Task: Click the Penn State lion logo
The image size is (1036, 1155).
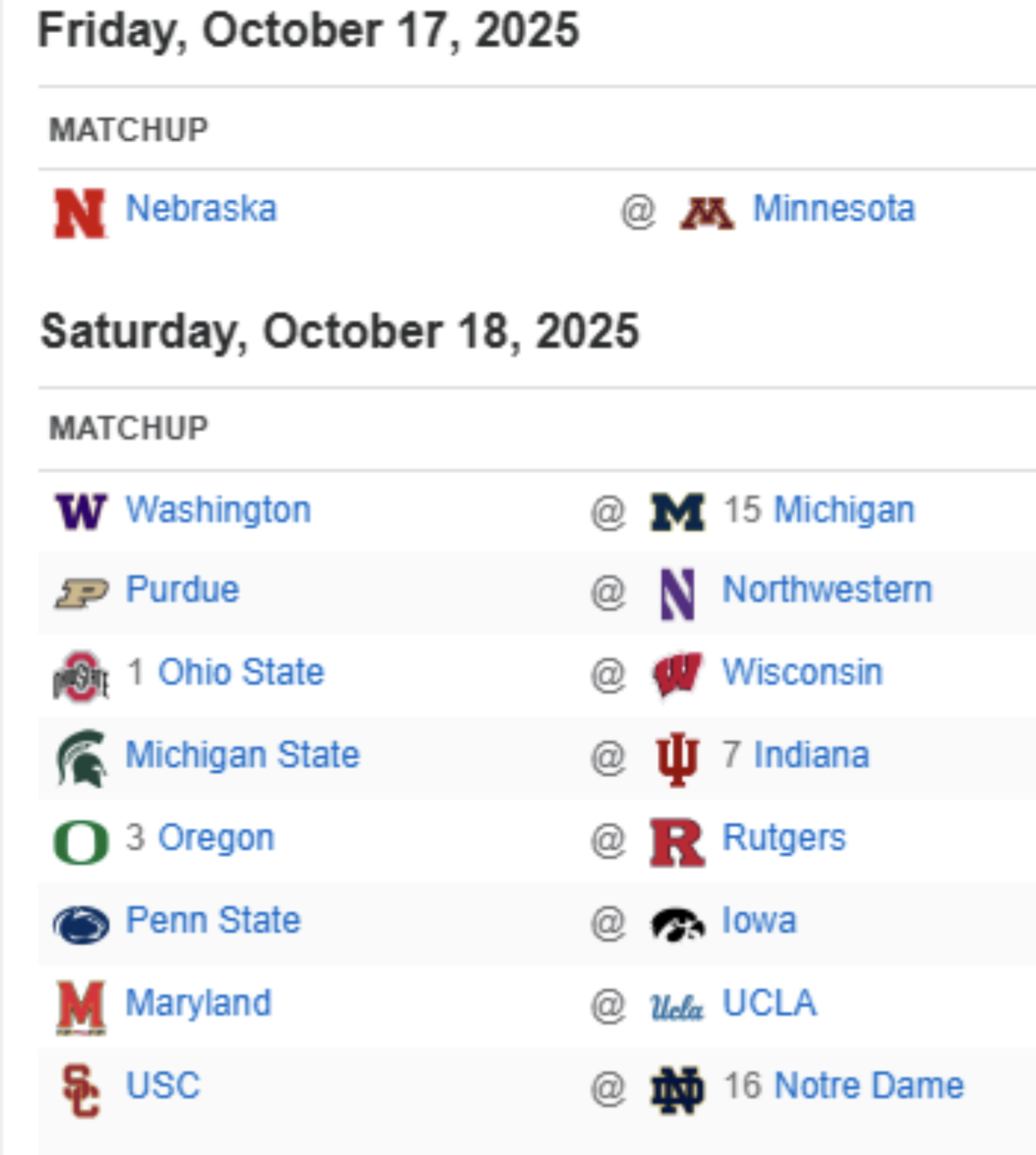Action: click(x=81, y=924)
